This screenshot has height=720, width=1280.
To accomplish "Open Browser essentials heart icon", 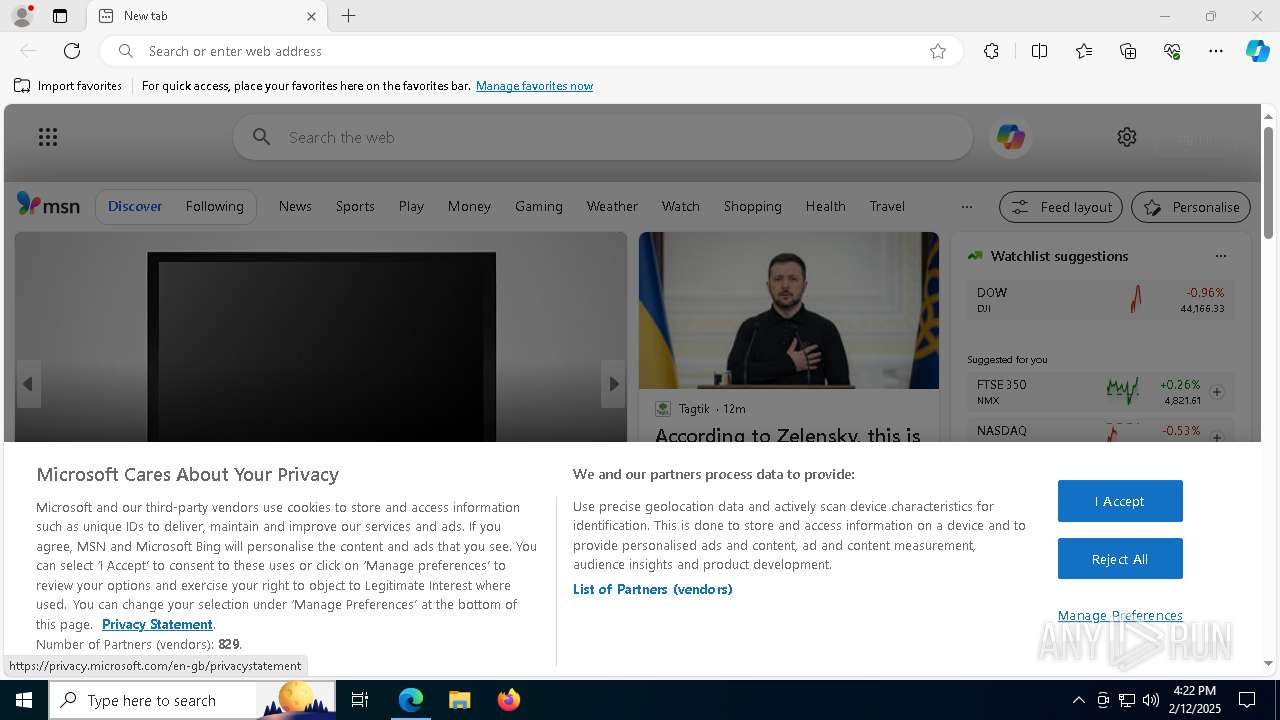I will pyautogui.click(x=1172, y=51).
